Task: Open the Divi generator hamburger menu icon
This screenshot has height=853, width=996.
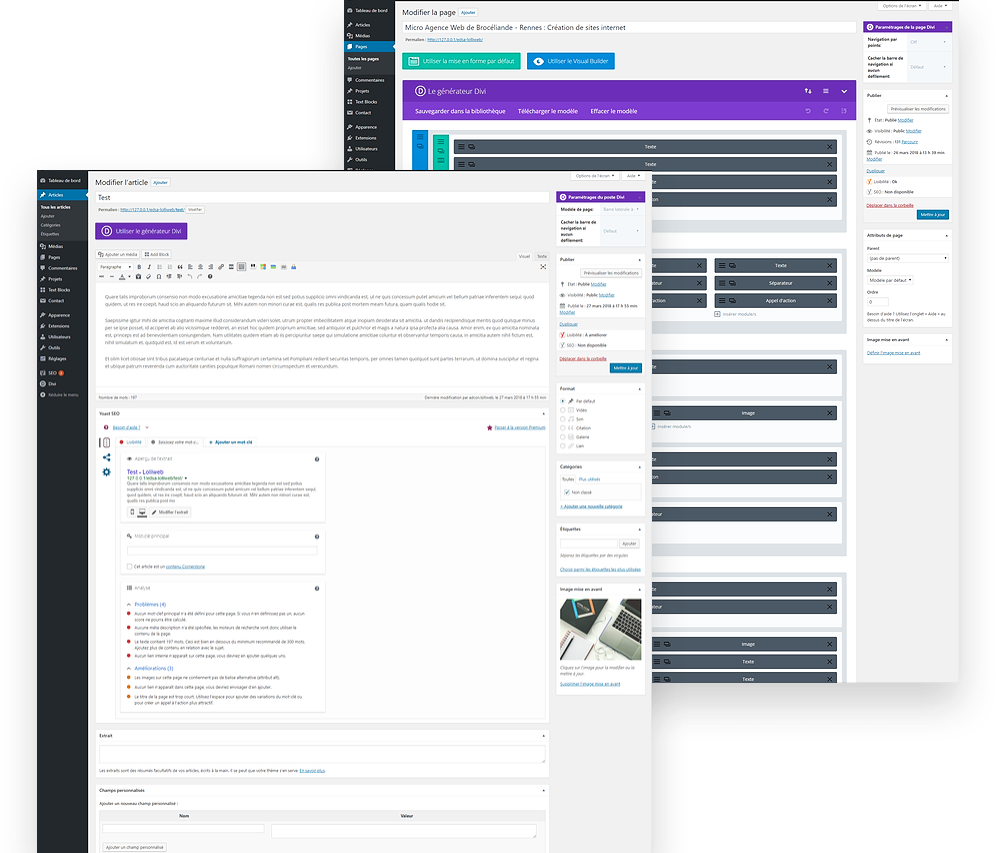Action: click(826, 91)
